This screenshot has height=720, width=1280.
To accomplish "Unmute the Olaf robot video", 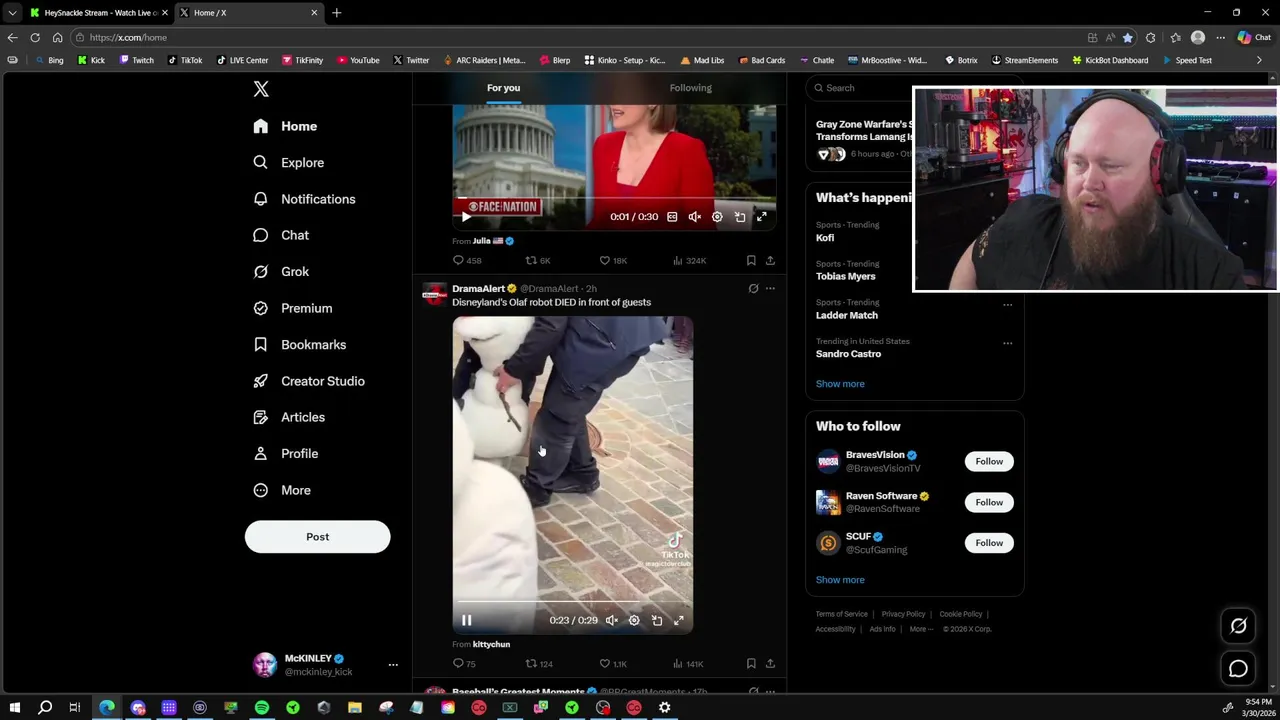I will (612, 620).
